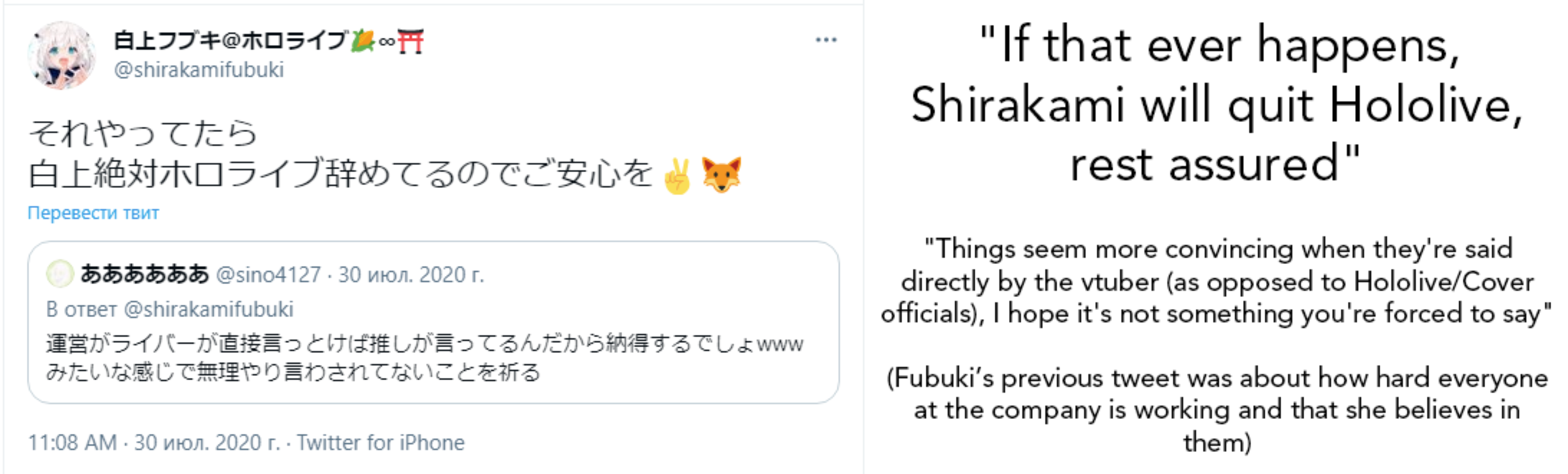Open the 白上フブキ@ホロライブ display name
1568x474 pixels.
coord(230,41)
